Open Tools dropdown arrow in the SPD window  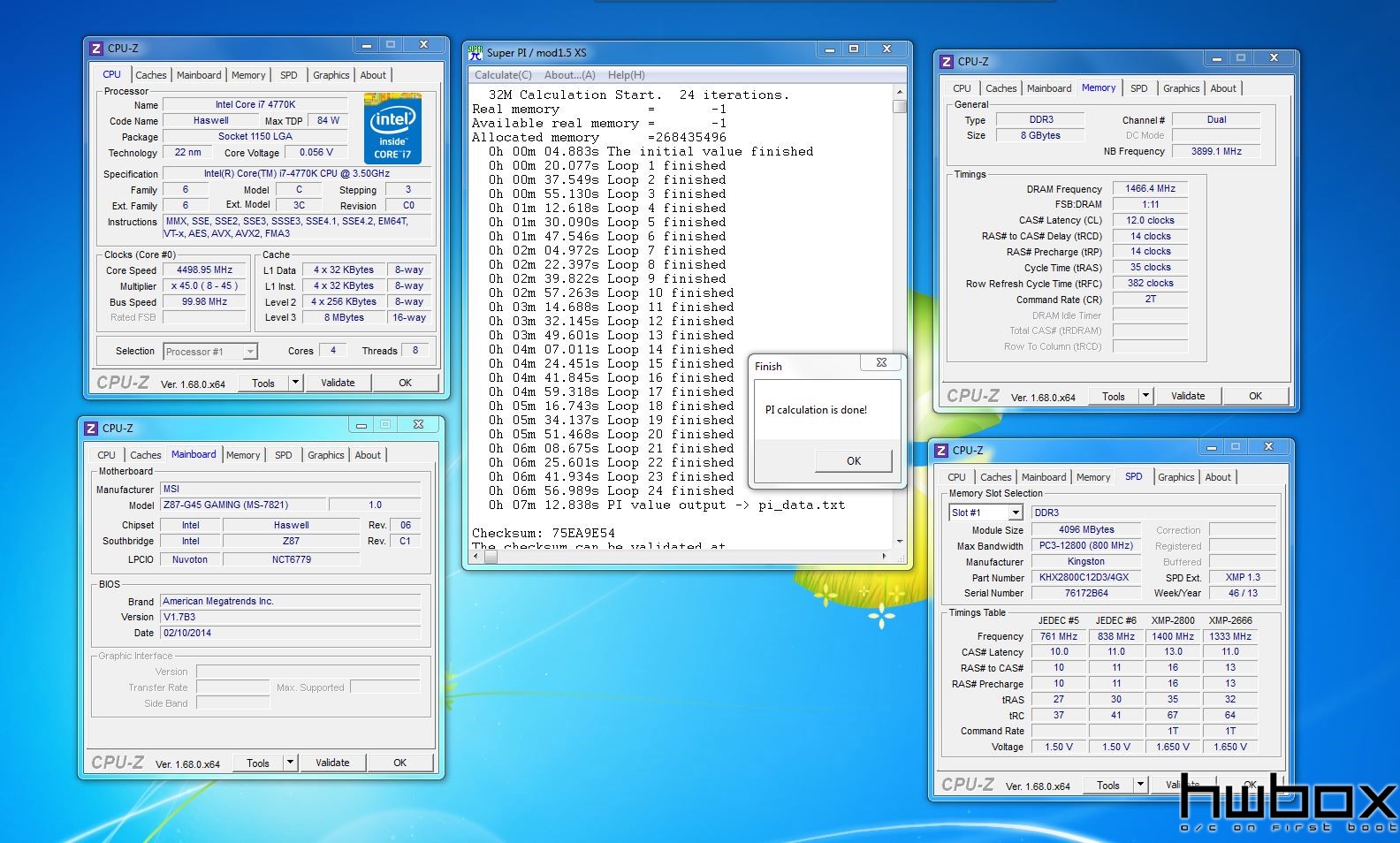click(x=1140, y=785)
